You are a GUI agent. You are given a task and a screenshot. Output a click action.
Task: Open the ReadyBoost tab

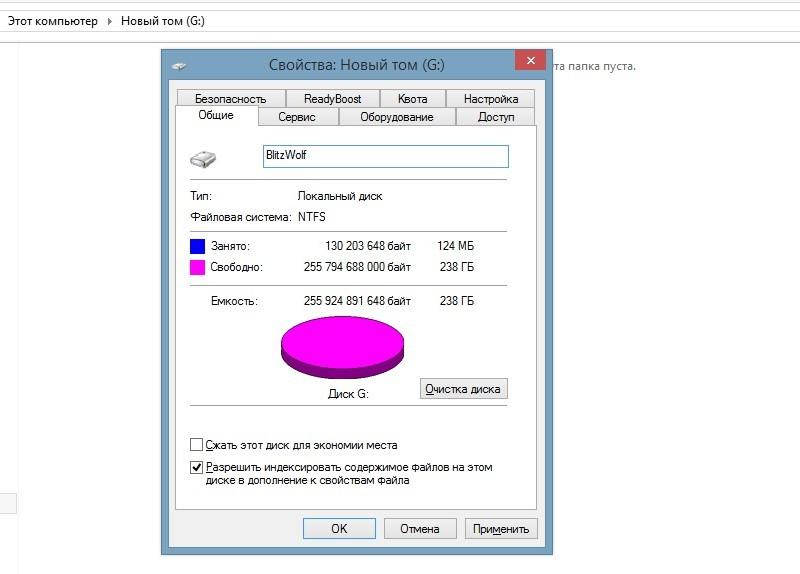pyautogui.click(x=333, y=98)
